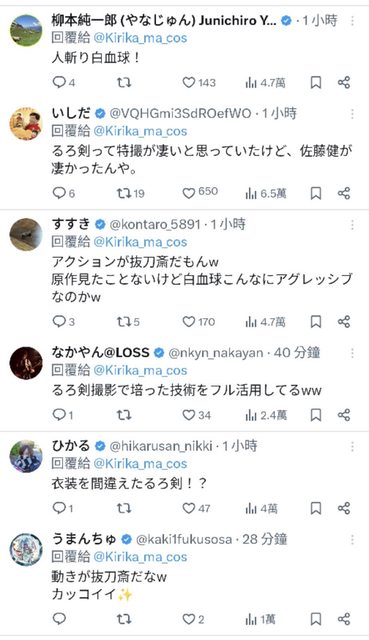Repost ひかる's reply about 衣装
Screen dimensions: 369x640
coord(124,508)
